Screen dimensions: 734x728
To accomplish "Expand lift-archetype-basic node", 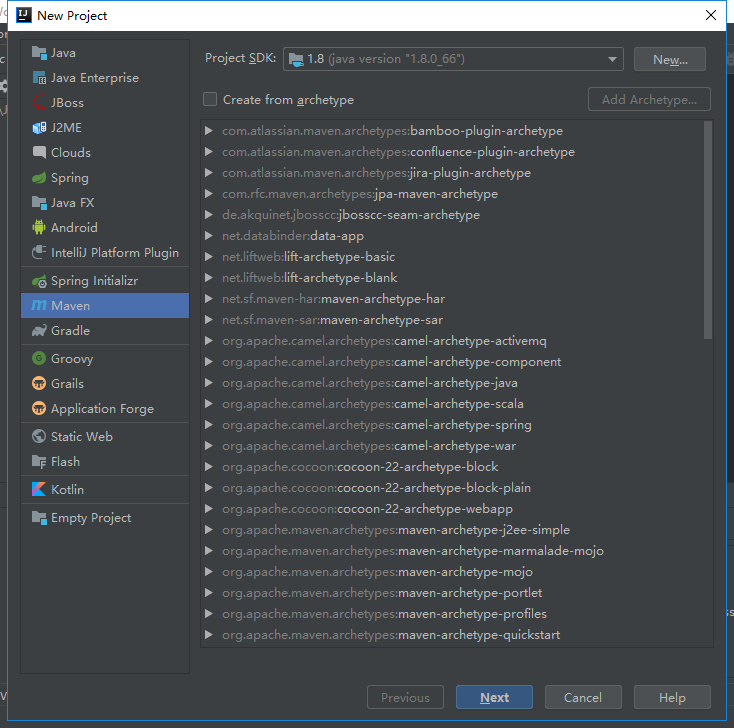I will 209,257.
